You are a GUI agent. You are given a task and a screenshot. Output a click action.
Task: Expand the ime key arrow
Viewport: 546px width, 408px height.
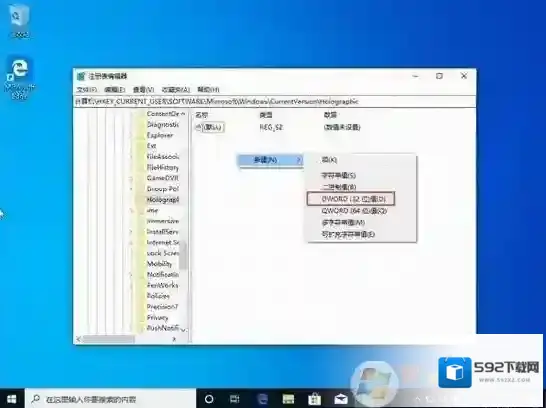131,211
